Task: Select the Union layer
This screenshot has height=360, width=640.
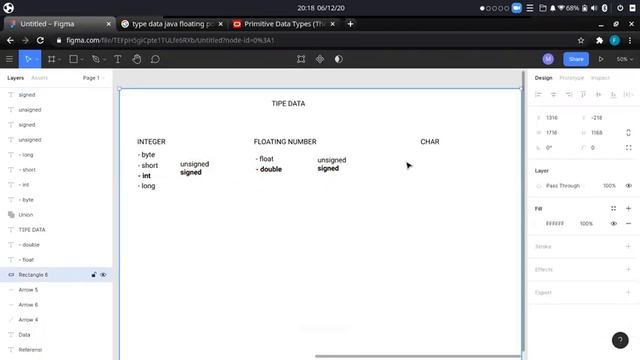Action: pyautogui.click(x=56, y=215)
